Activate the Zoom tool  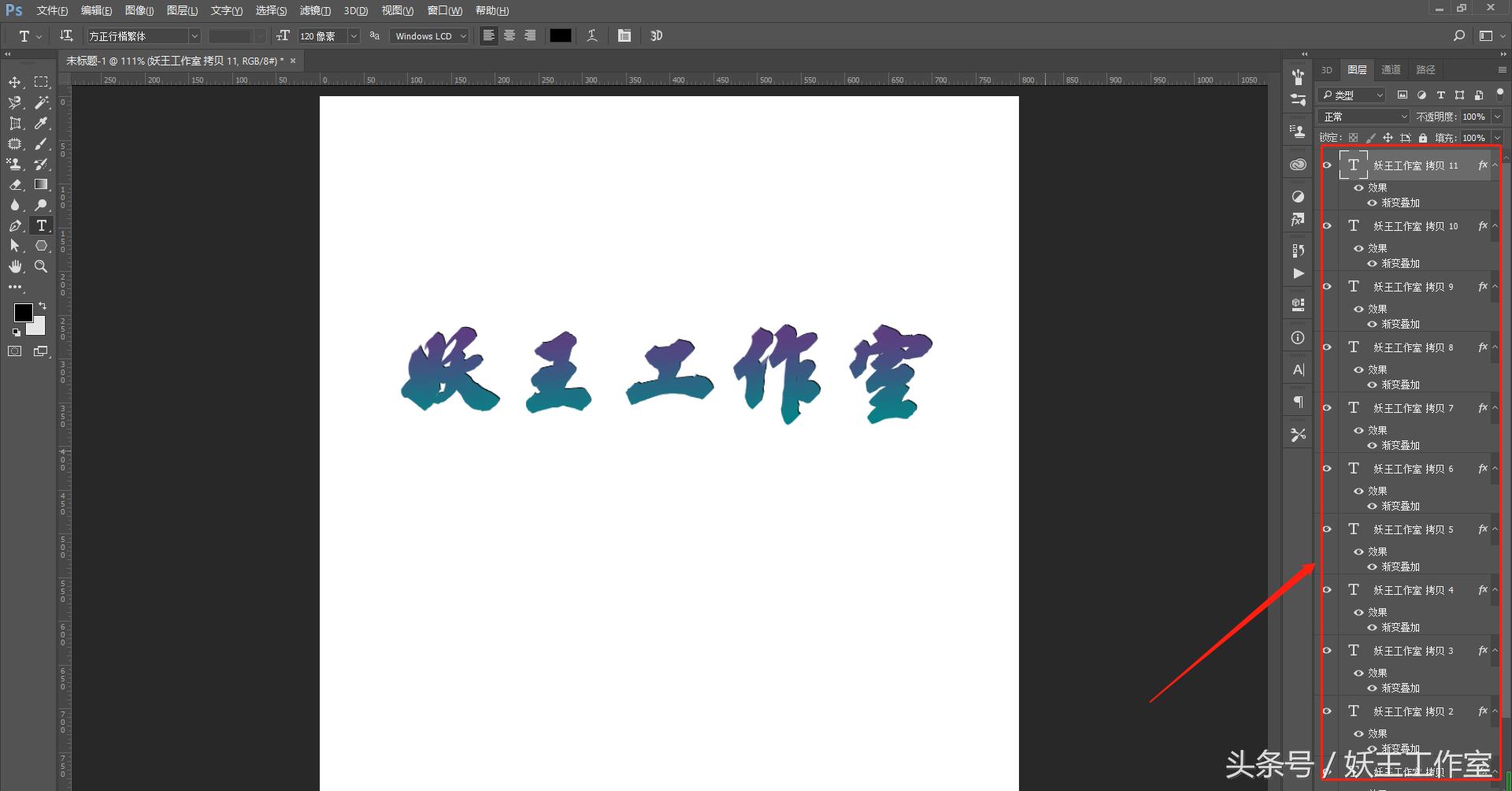click(x=42, y=266)
